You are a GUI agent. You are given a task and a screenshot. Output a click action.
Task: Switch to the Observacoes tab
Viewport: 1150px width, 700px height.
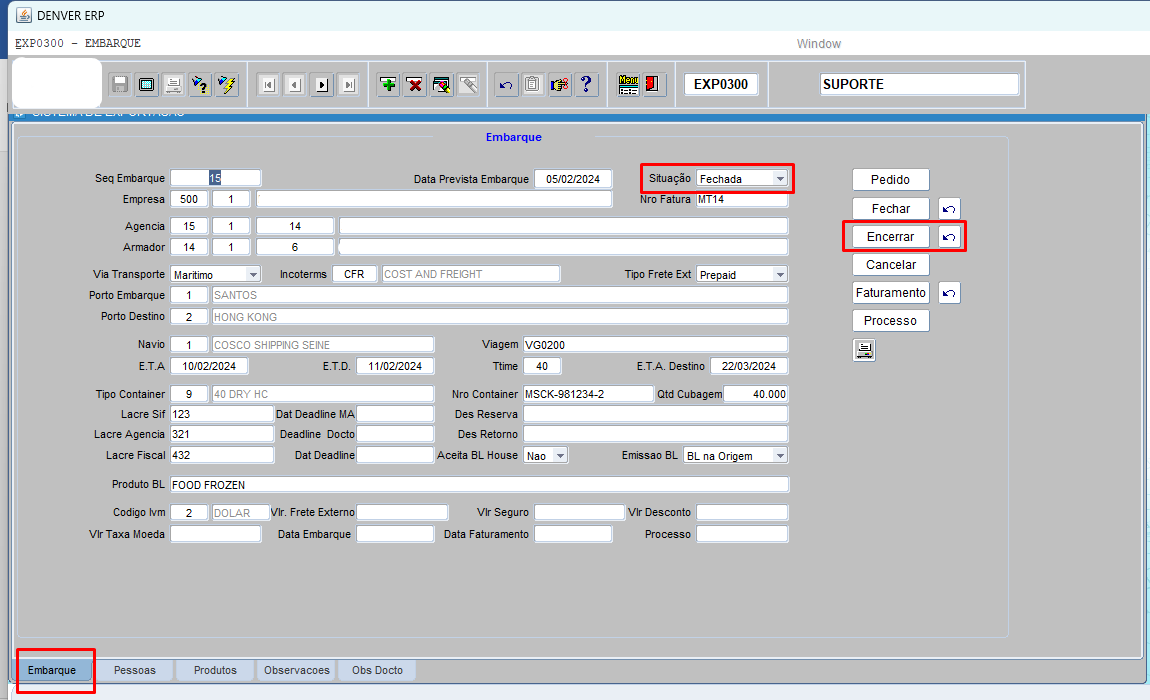[x=297, y=670]
